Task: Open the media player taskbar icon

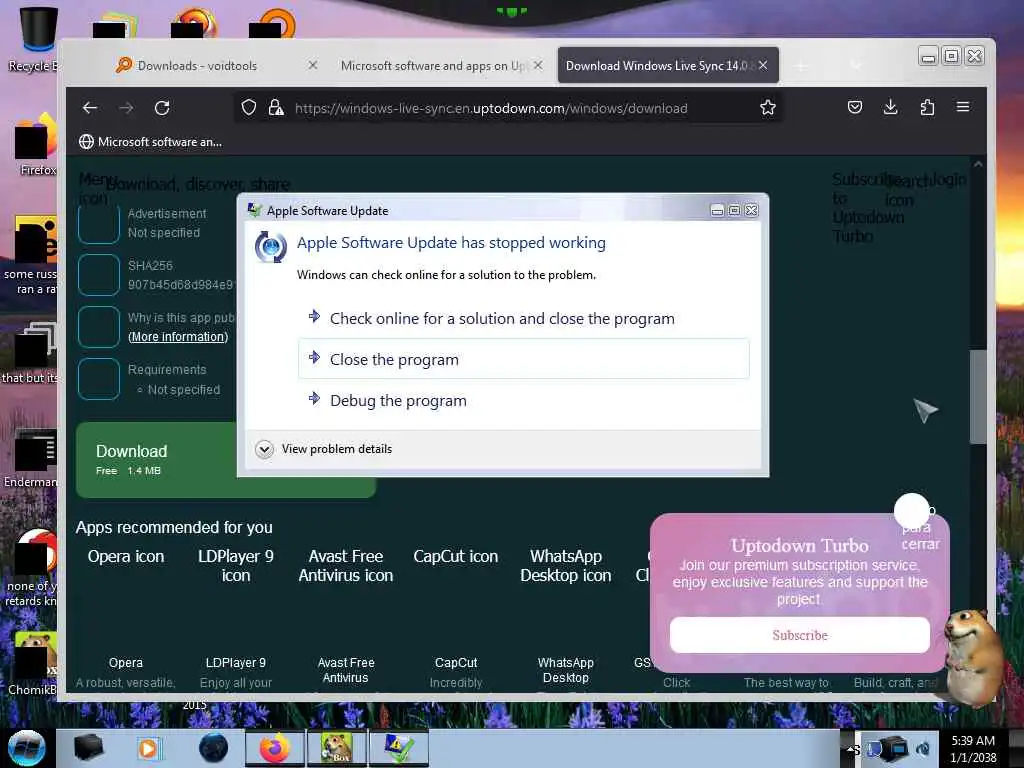Action: pyautogui.click(x=148, y=748)
